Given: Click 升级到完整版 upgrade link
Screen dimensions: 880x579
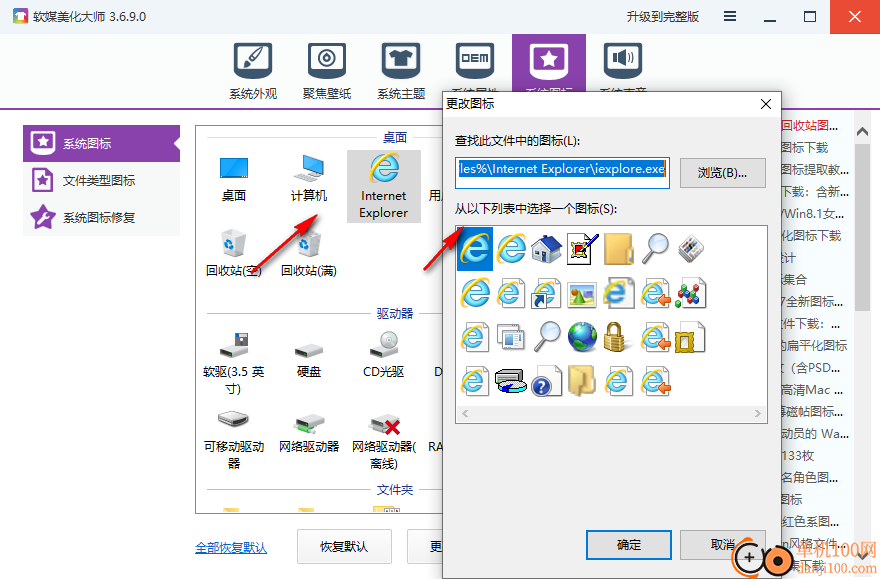Looking at the screenshot, I should [662, 17].
